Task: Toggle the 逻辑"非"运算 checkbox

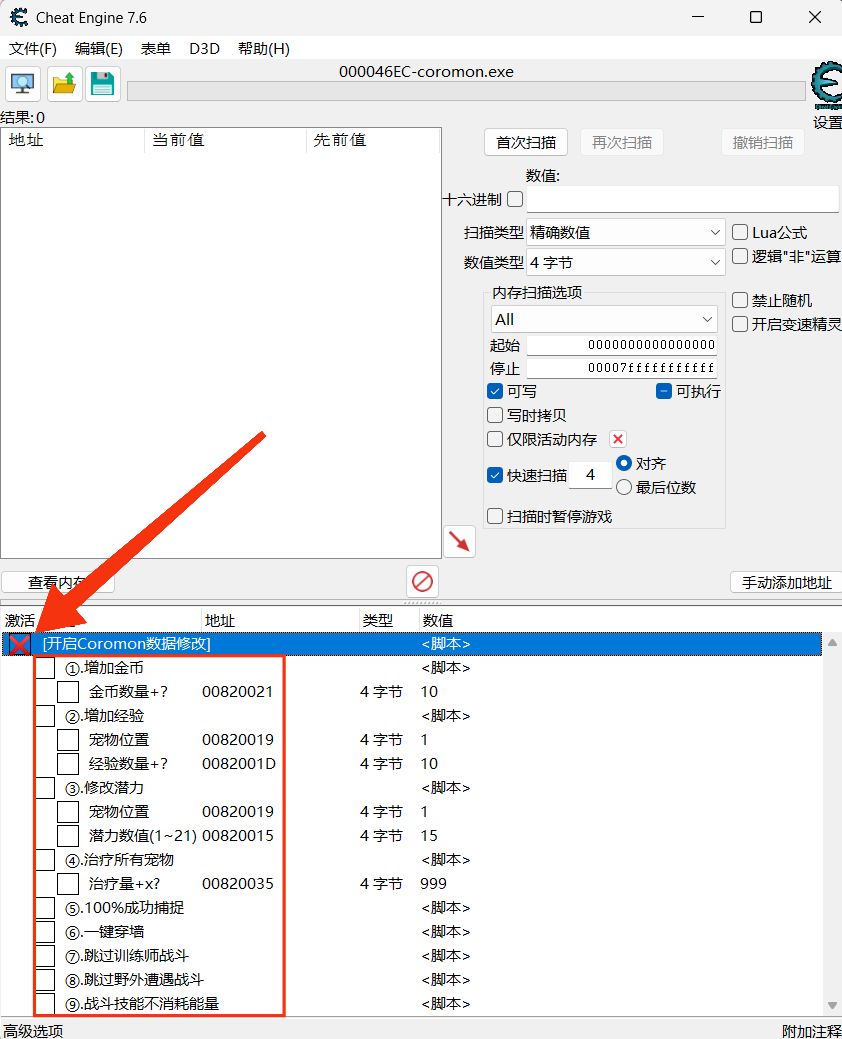Action: pyautogui.click(x=740, y=256)
